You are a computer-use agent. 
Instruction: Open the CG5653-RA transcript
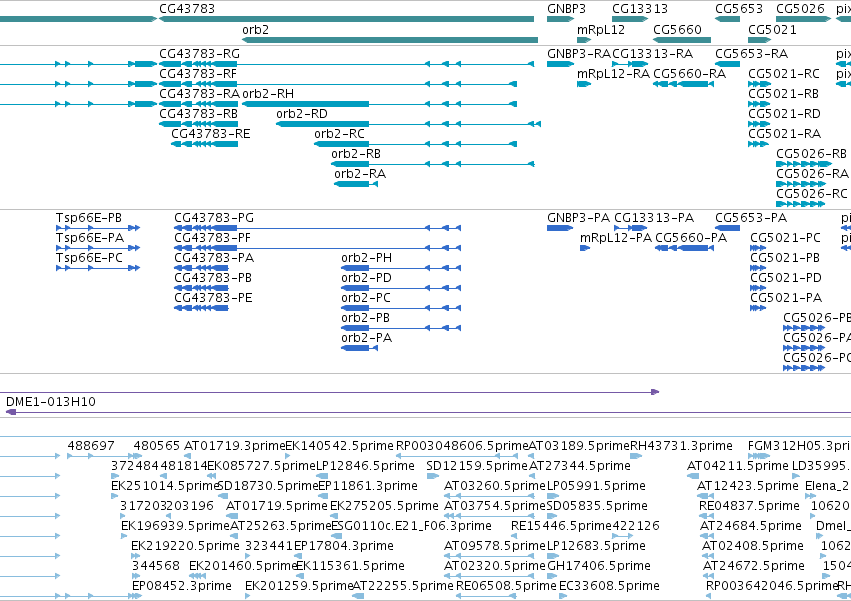point(728,64)
